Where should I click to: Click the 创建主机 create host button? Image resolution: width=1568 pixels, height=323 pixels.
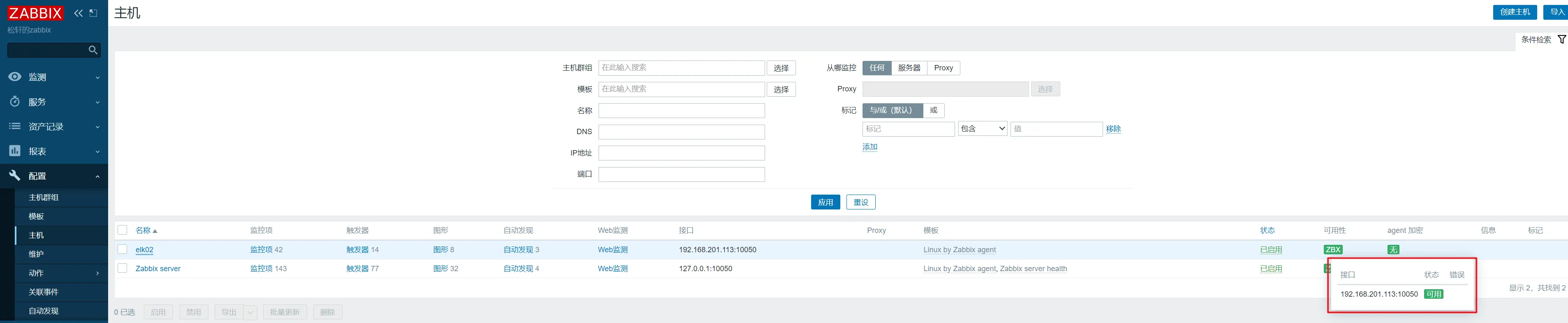tap(1515, 12)
